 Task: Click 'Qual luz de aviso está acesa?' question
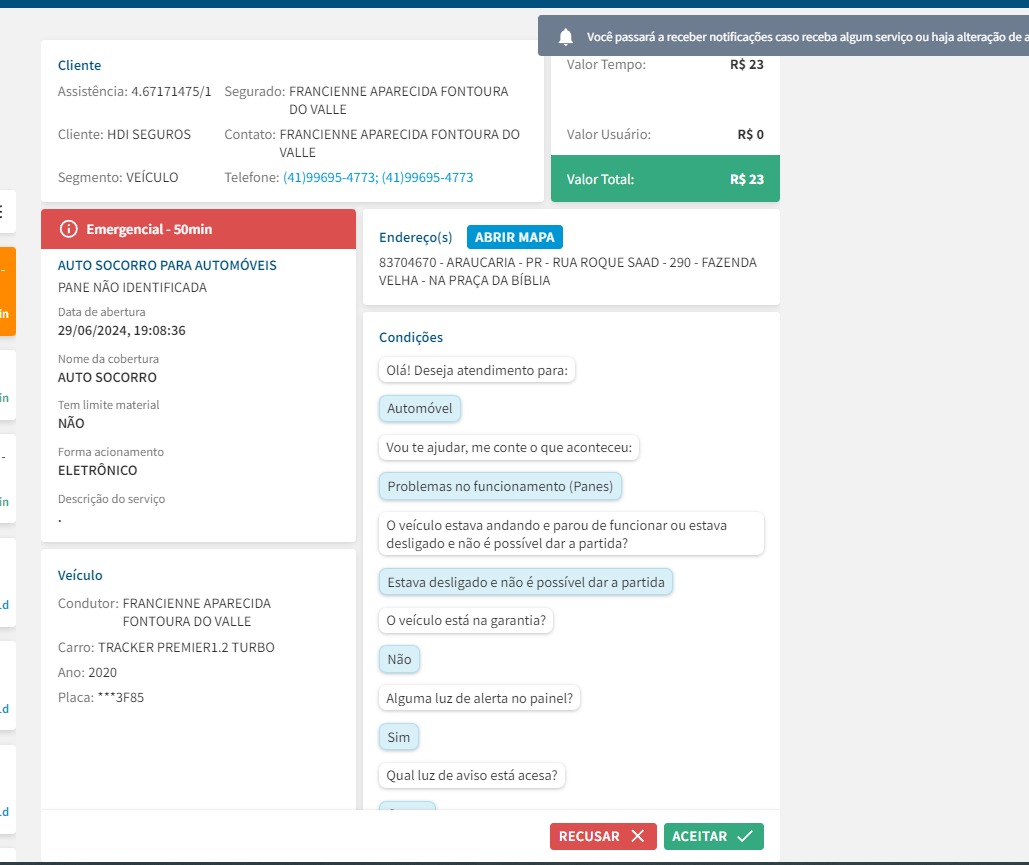472,775
